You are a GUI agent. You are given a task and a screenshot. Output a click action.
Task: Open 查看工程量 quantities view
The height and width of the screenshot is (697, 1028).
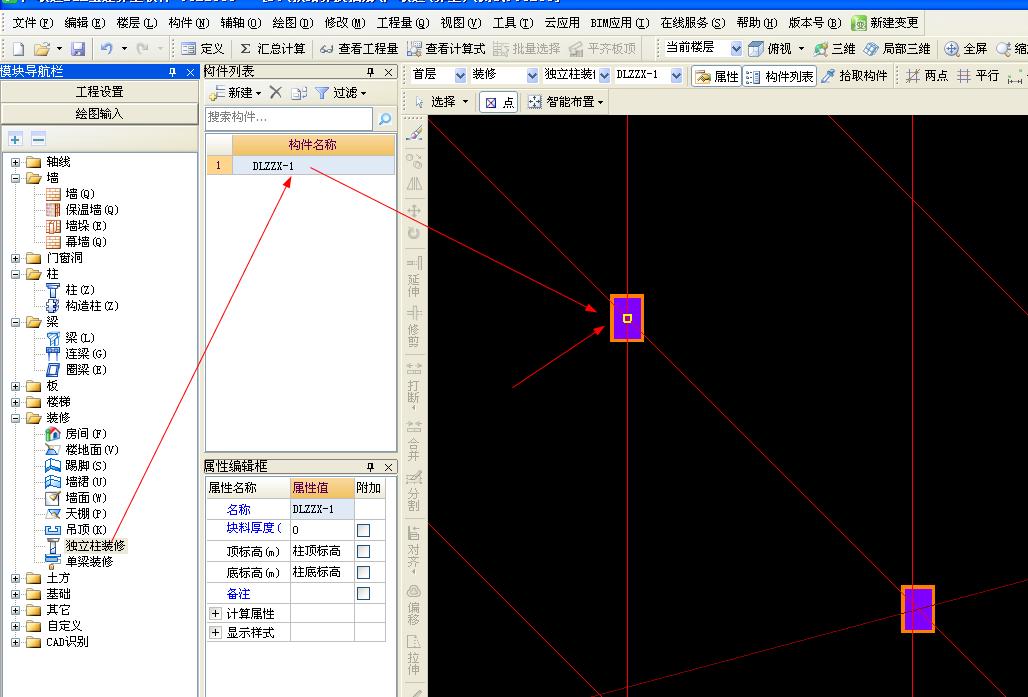[359, 49]
